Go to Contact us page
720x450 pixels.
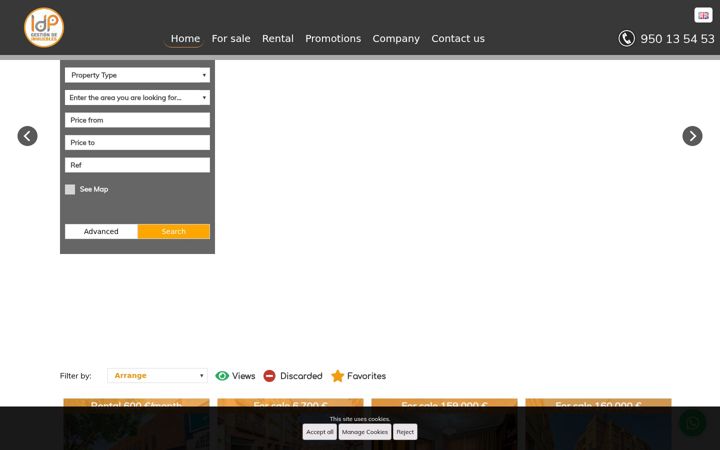(x=458, y=39)
